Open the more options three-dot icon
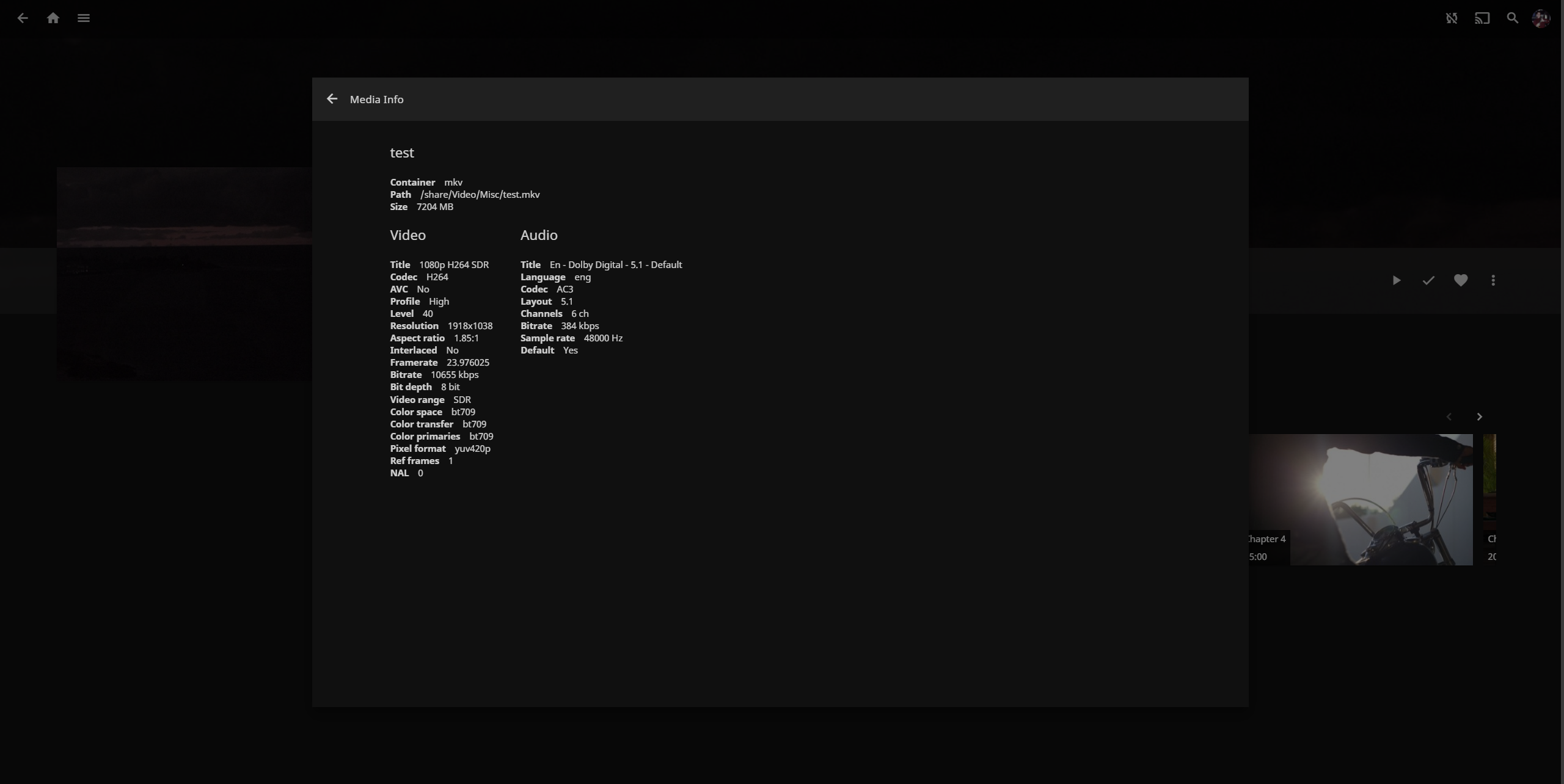This screenshot has width=1564, height=784. [1493, 280]
